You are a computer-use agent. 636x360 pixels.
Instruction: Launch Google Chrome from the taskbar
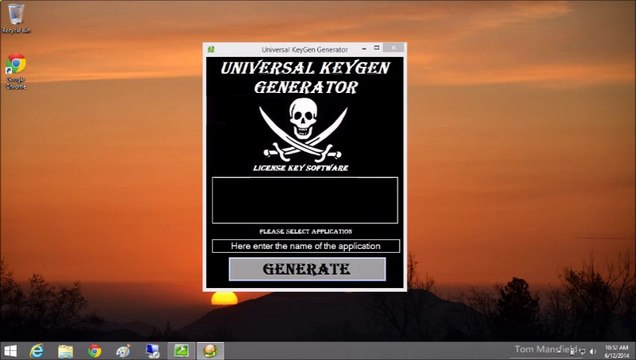click(x=95, y=351)
